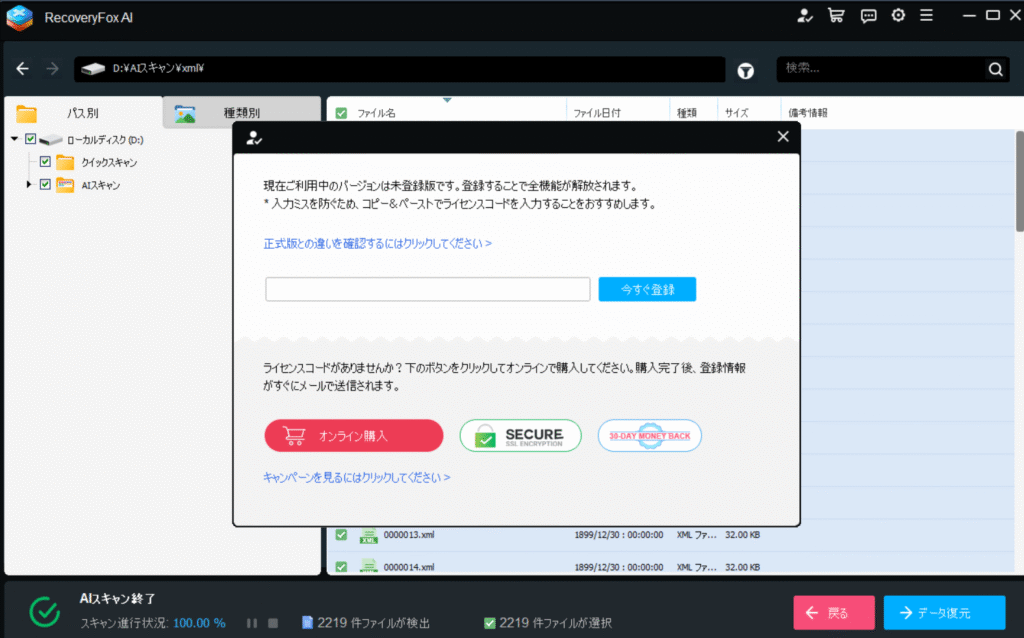Open the feedback chat bubble icon

(869, 16)
